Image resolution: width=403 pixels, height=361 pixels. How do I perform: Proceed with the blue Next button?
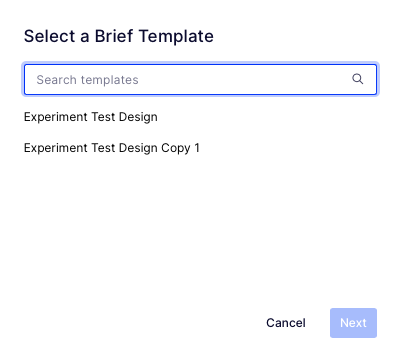click(353, 323)
